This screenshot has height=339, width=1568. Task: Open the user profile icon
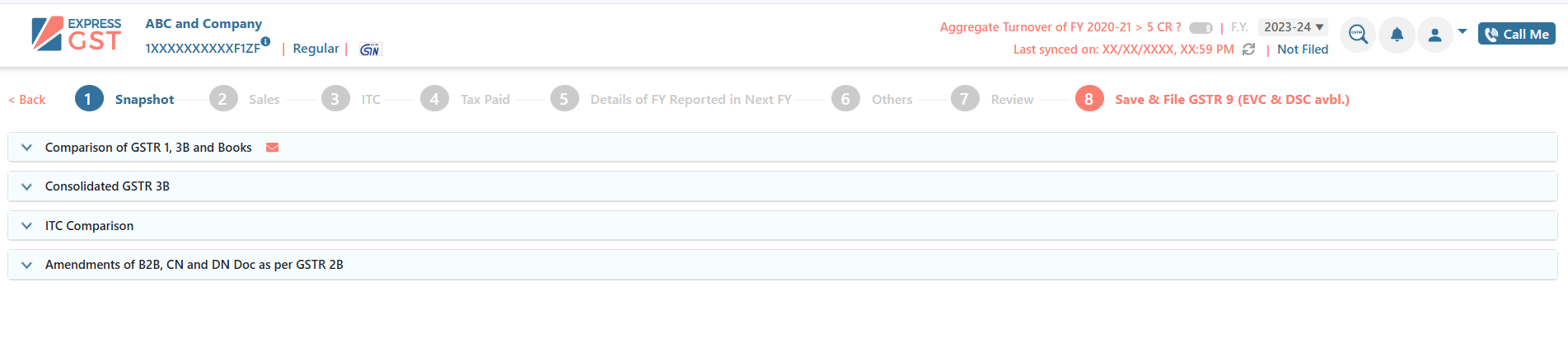pos(1435,35)
